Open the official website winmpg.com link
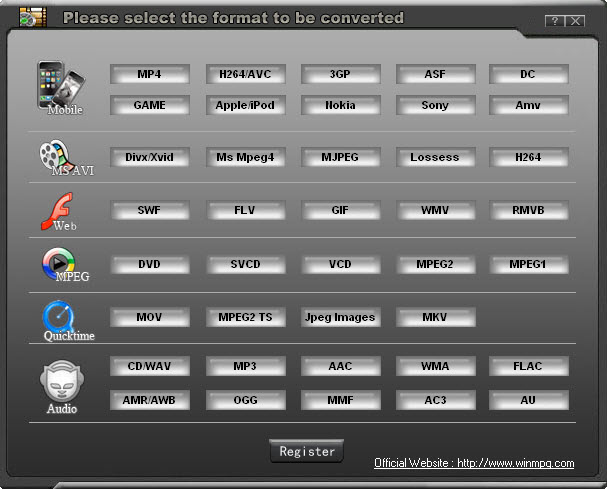This screenshot has width=607, height=489. [474, 463]
